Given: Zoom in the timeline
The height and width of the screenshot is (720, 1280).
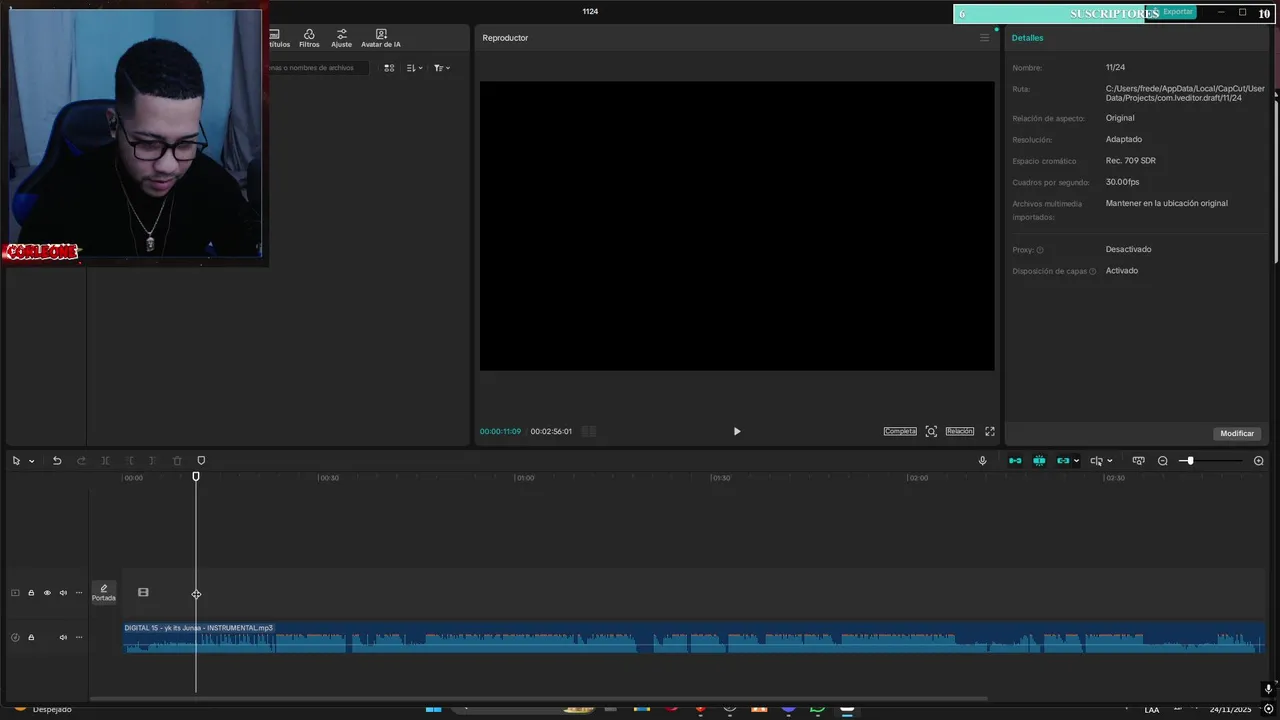Looking at the screenshot, I should click(x=1259, y=461).
